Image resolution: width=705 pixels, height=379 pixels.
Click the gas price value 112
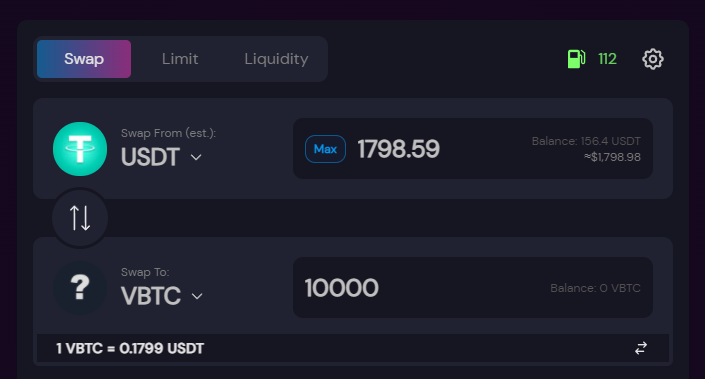(x=607, y=59)
